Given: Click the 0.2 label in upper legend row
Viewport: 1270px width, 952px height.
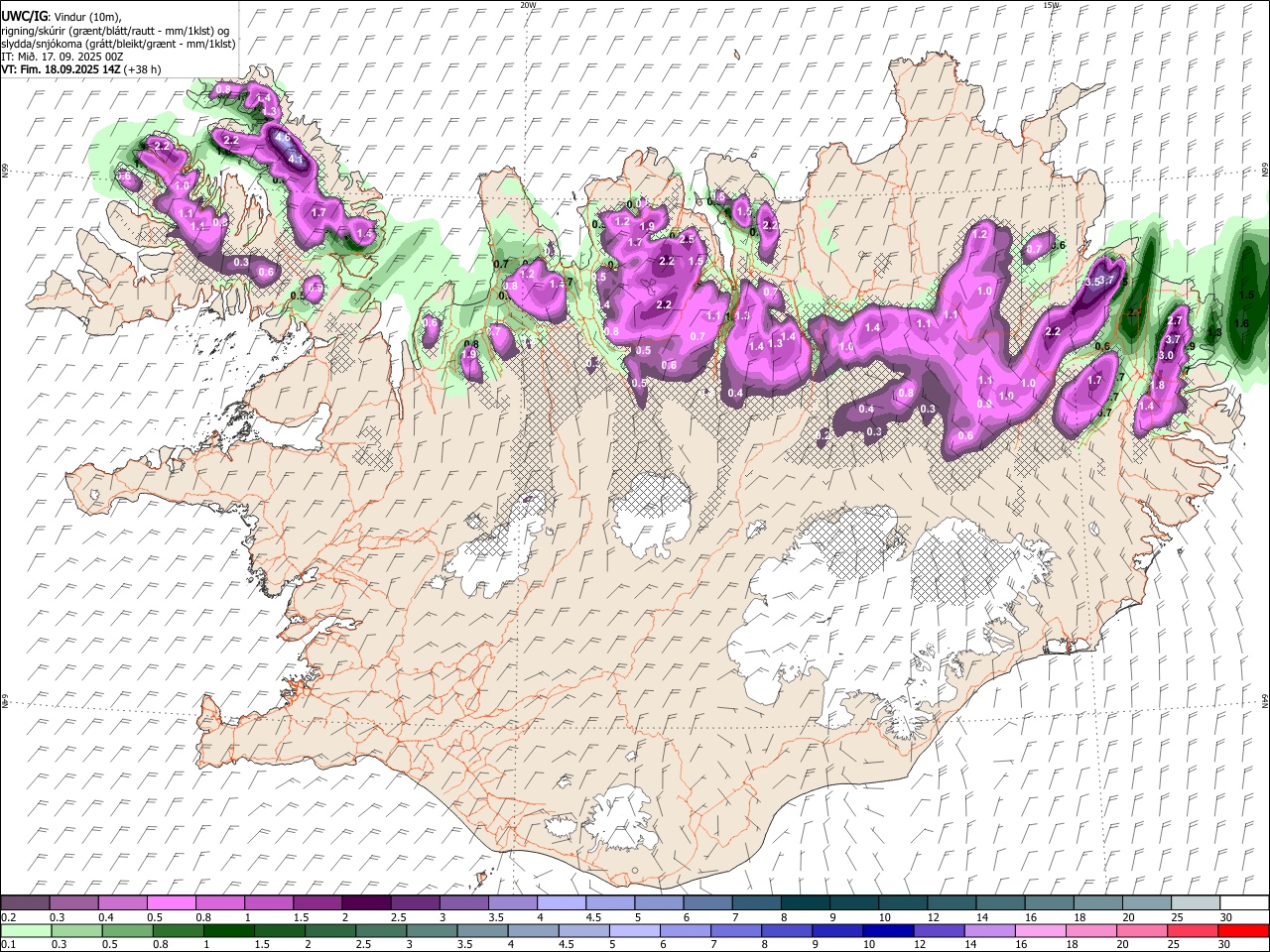Looking at the screenshot, I should (9, 917).
